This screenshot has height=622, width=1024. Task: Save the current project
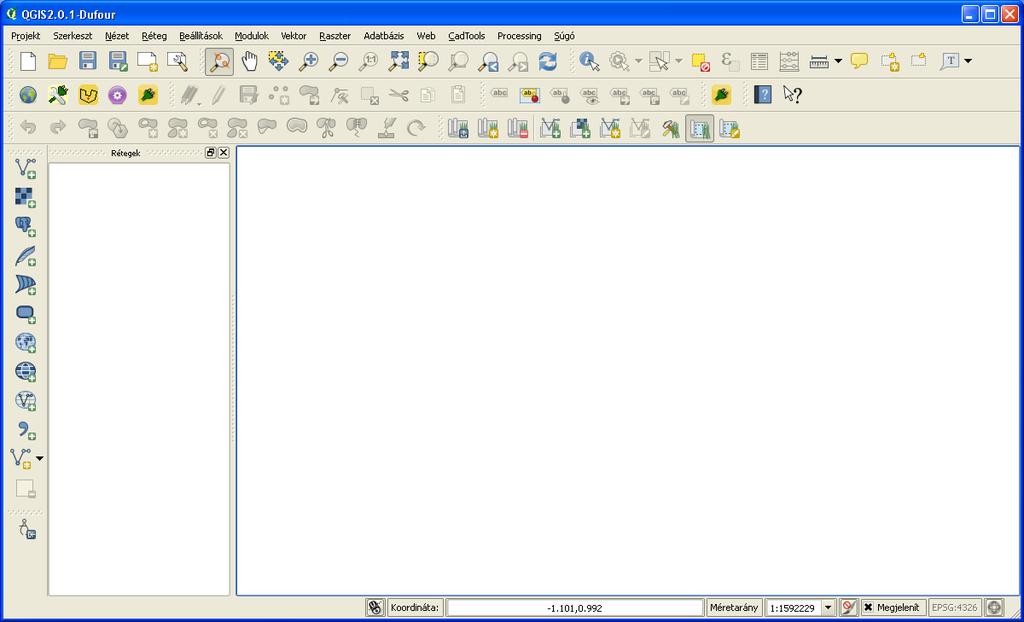88,61
